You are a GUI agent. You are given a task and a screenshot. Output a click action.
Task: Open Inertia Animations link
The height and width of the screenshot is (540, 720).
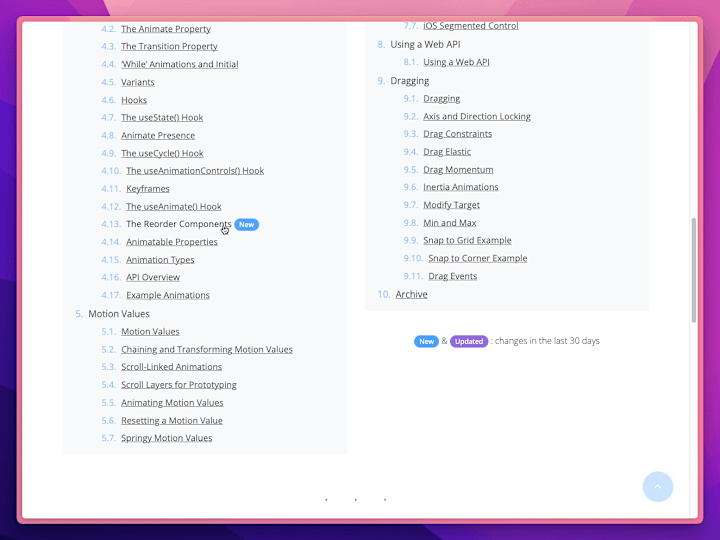(x=461, y=187)
